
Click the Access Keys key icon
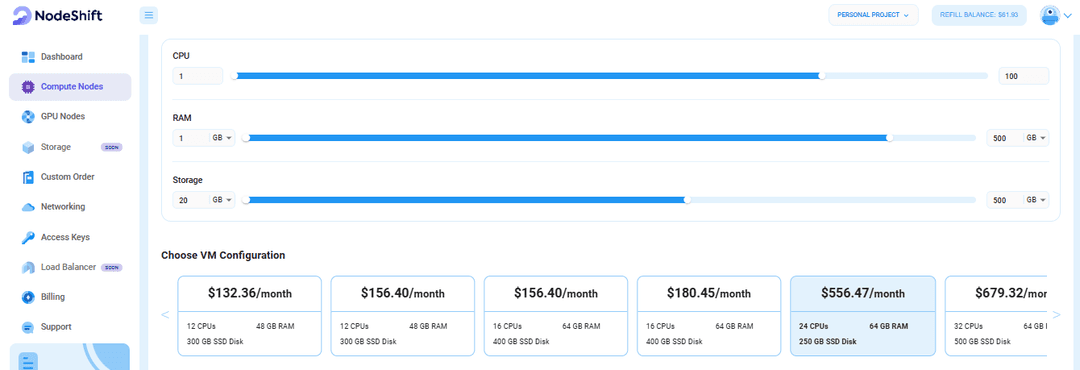[x=28, y=237]
